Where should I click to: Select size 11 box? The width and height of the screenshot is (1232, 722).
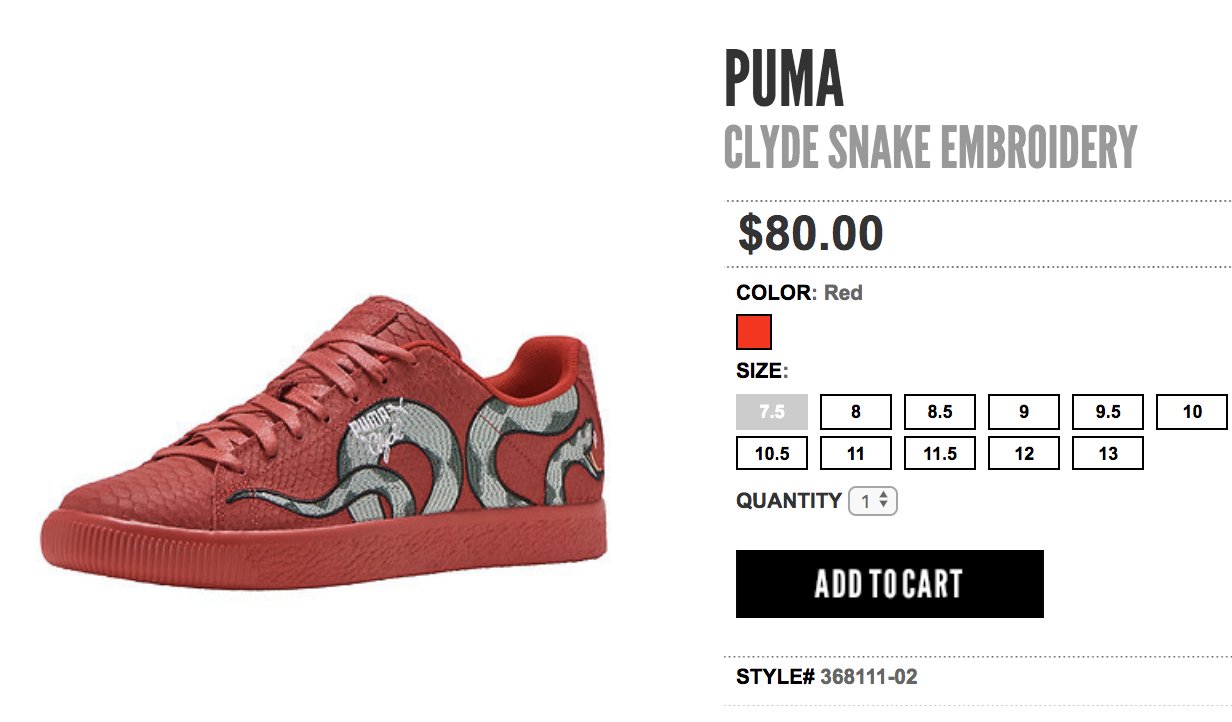(856, 453)
